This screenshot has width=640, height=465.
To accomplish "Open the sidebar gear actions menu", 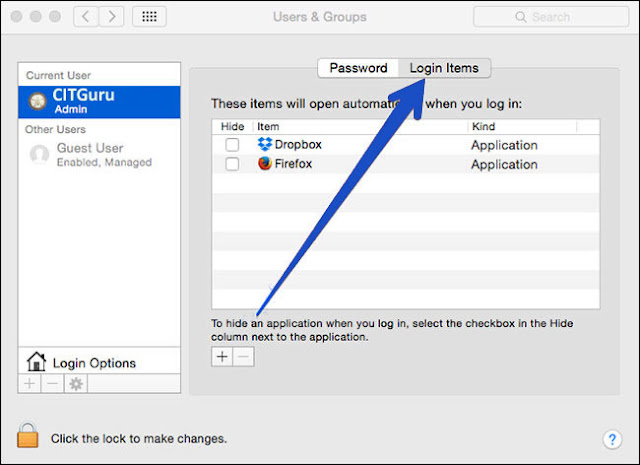I will pyautogui.click(x=75, y=384).
